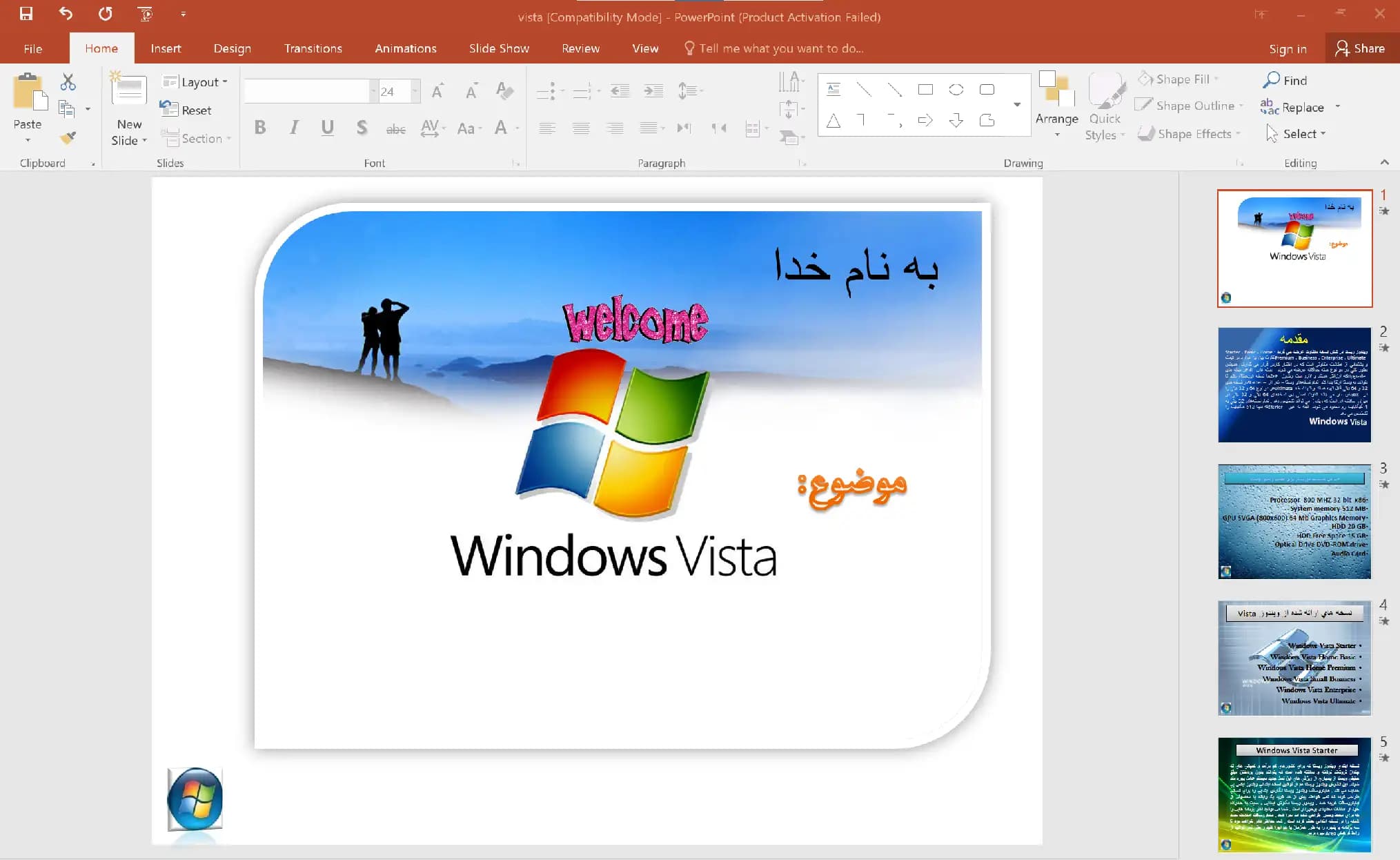Collapse the ribbon with the arrow

pos(1384,162)
